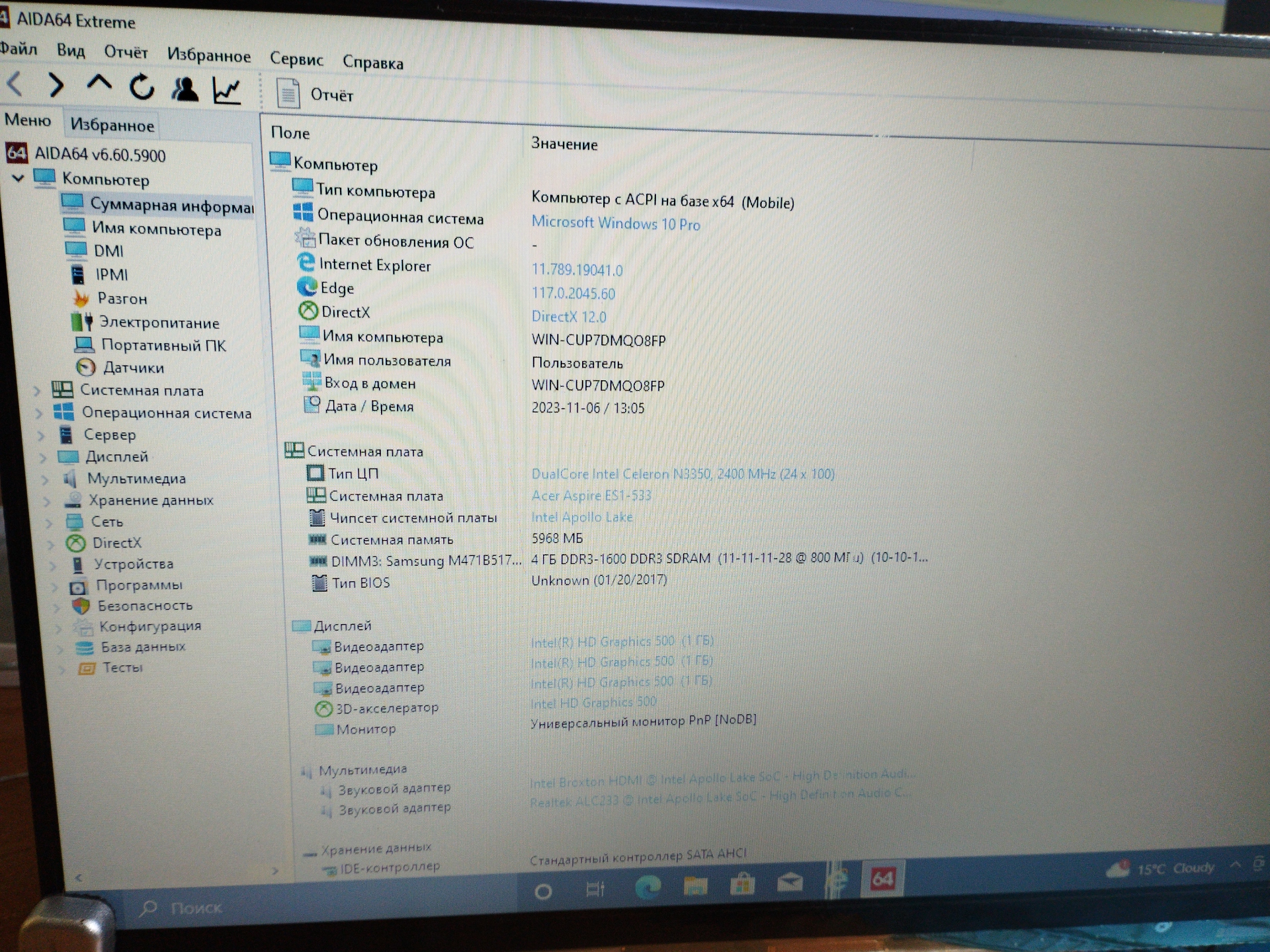Open the Mail app from the taskbar

point(790,881)
